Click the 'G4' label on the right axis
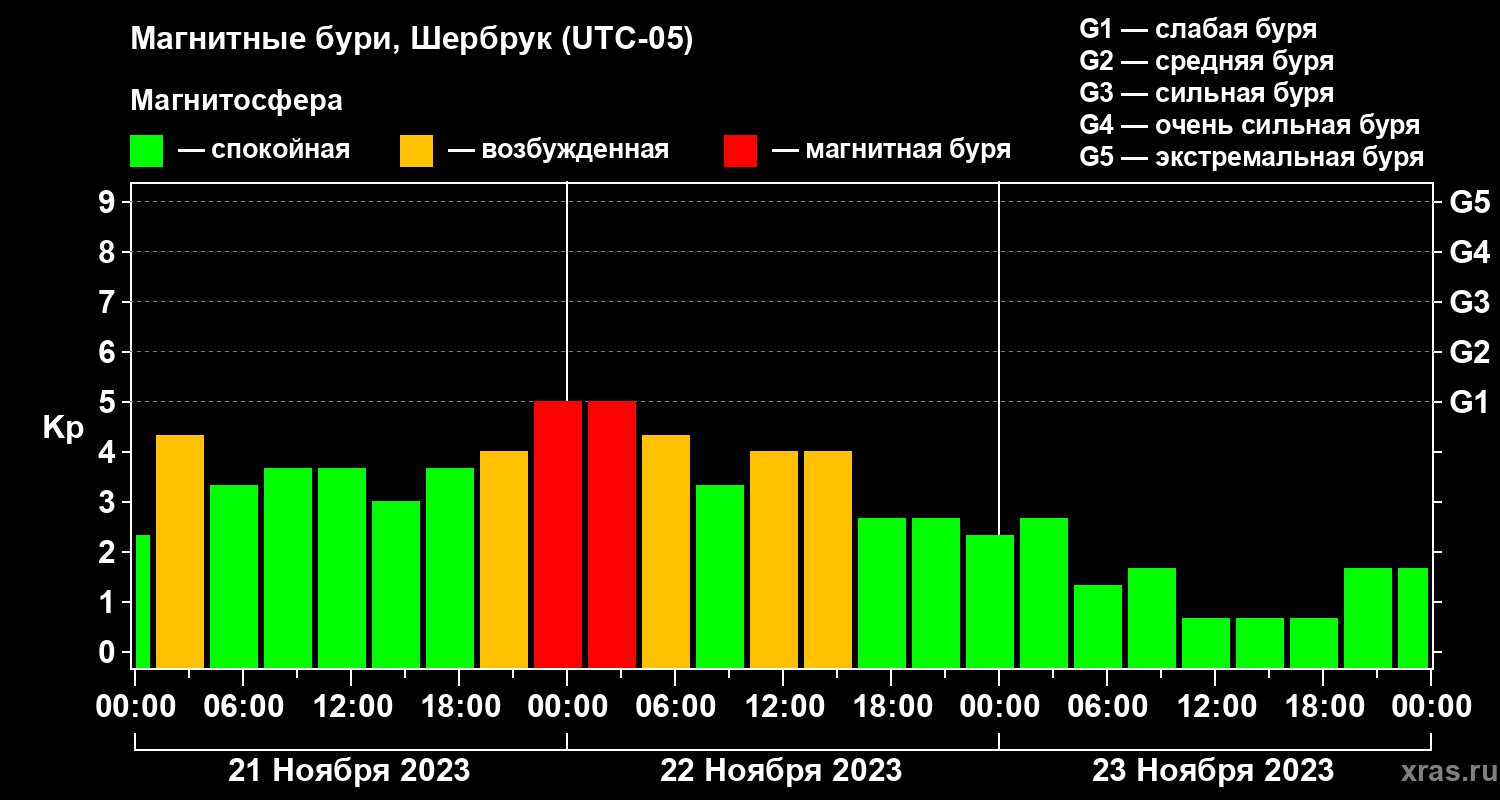Image resolution: width=1500 pixels, height=800 pixels. [x=1469, y=252]
